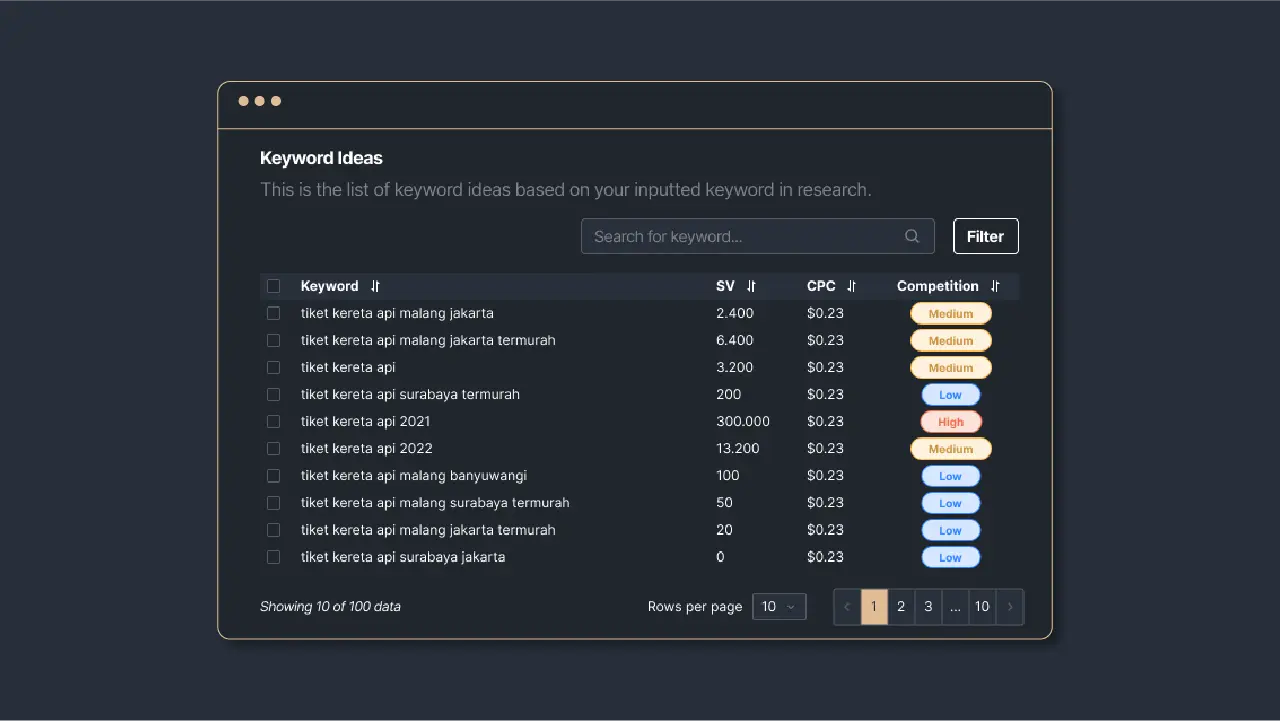Click the High competition badge
Image resolution: width=1280 pixels, height=721 pixels.
coord(951,422)
